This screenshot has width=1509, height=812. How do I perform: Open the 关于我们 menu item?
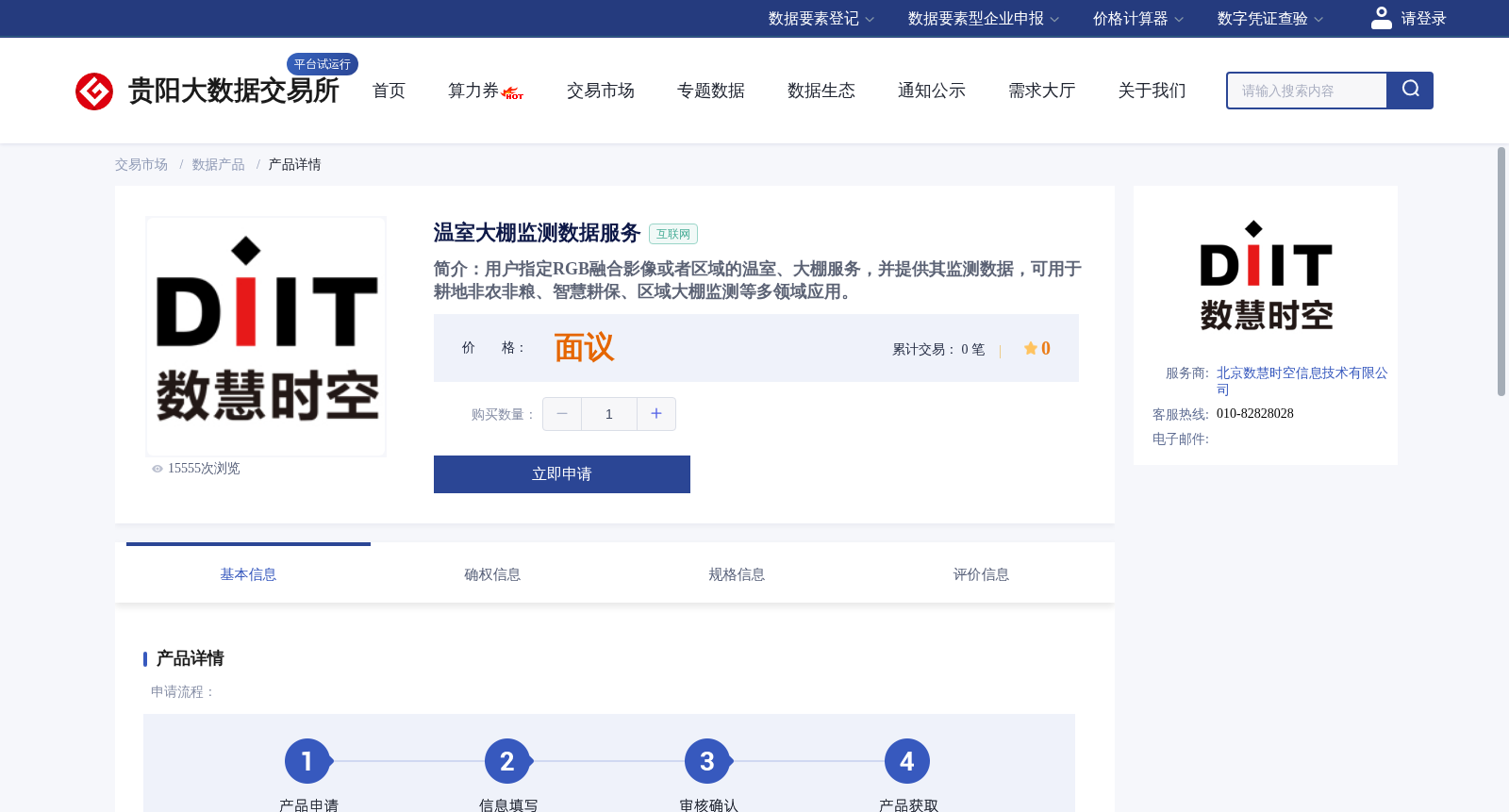[1152, 91]
